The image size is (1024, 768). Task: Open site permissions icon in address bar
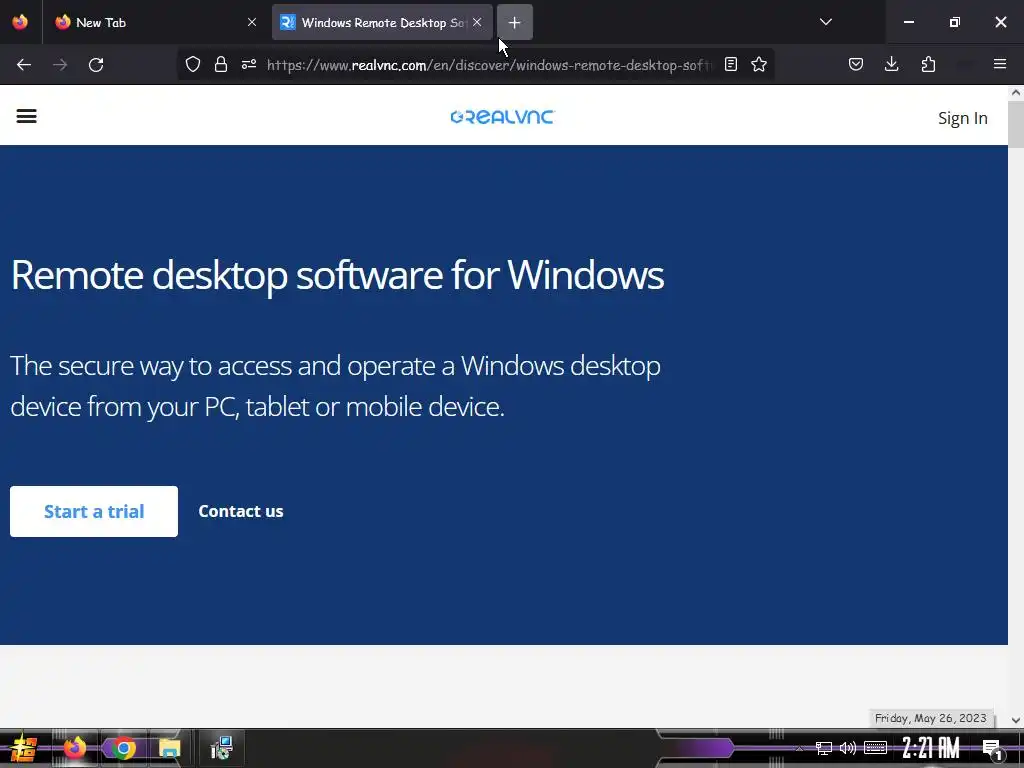click(x=249, y=64)
